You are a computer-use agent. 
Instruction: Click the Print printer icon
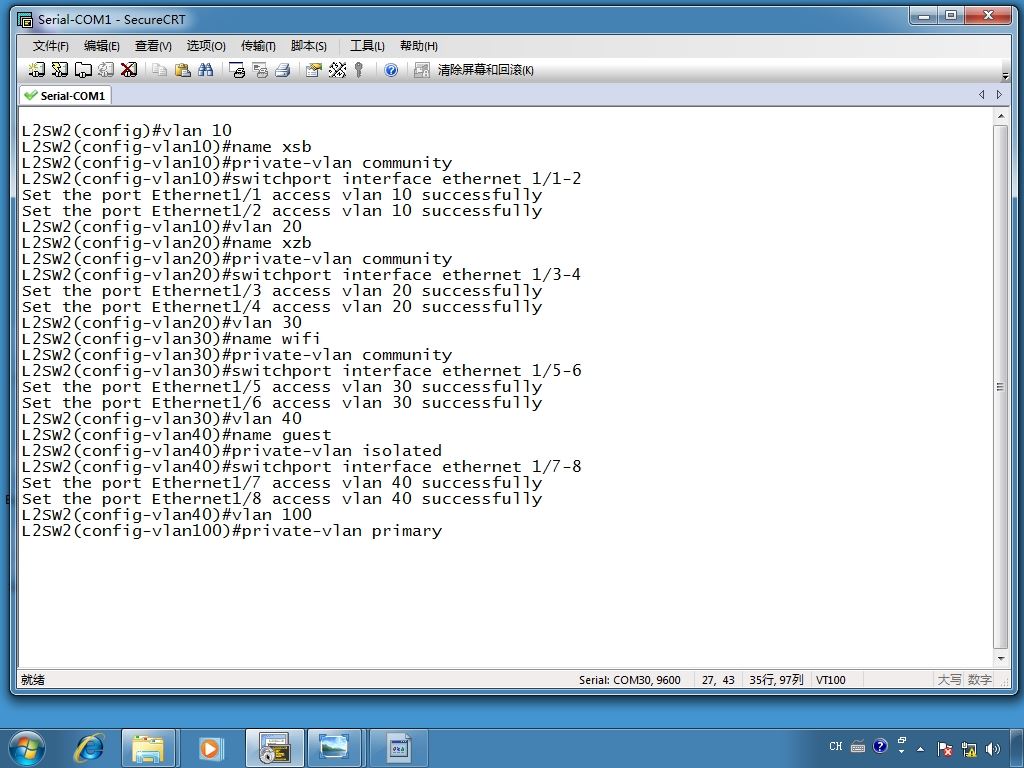tap(283, 70)
